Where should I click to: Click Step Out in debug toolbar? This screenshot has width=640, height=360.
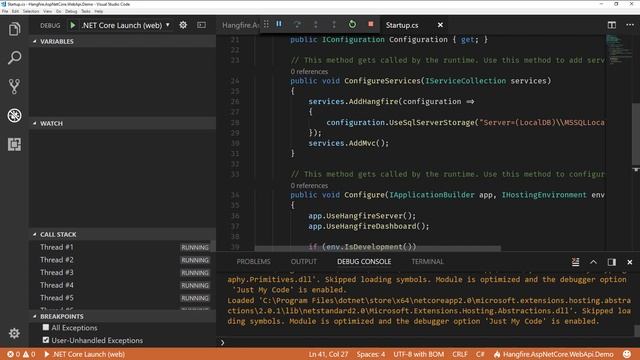(334, 24)
